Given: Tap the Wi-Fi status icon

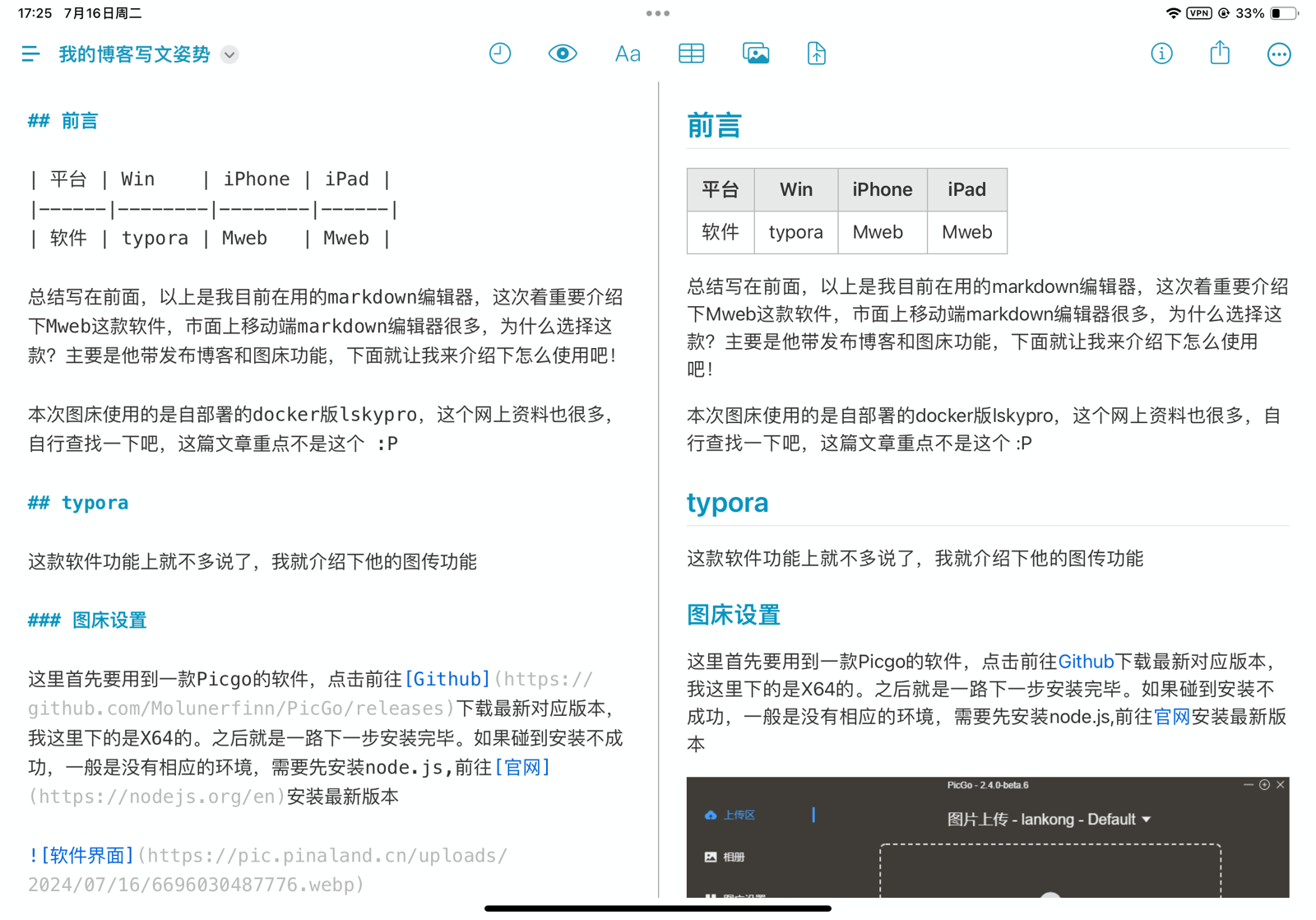Looking at the screenshot, I should [1174, 13].
